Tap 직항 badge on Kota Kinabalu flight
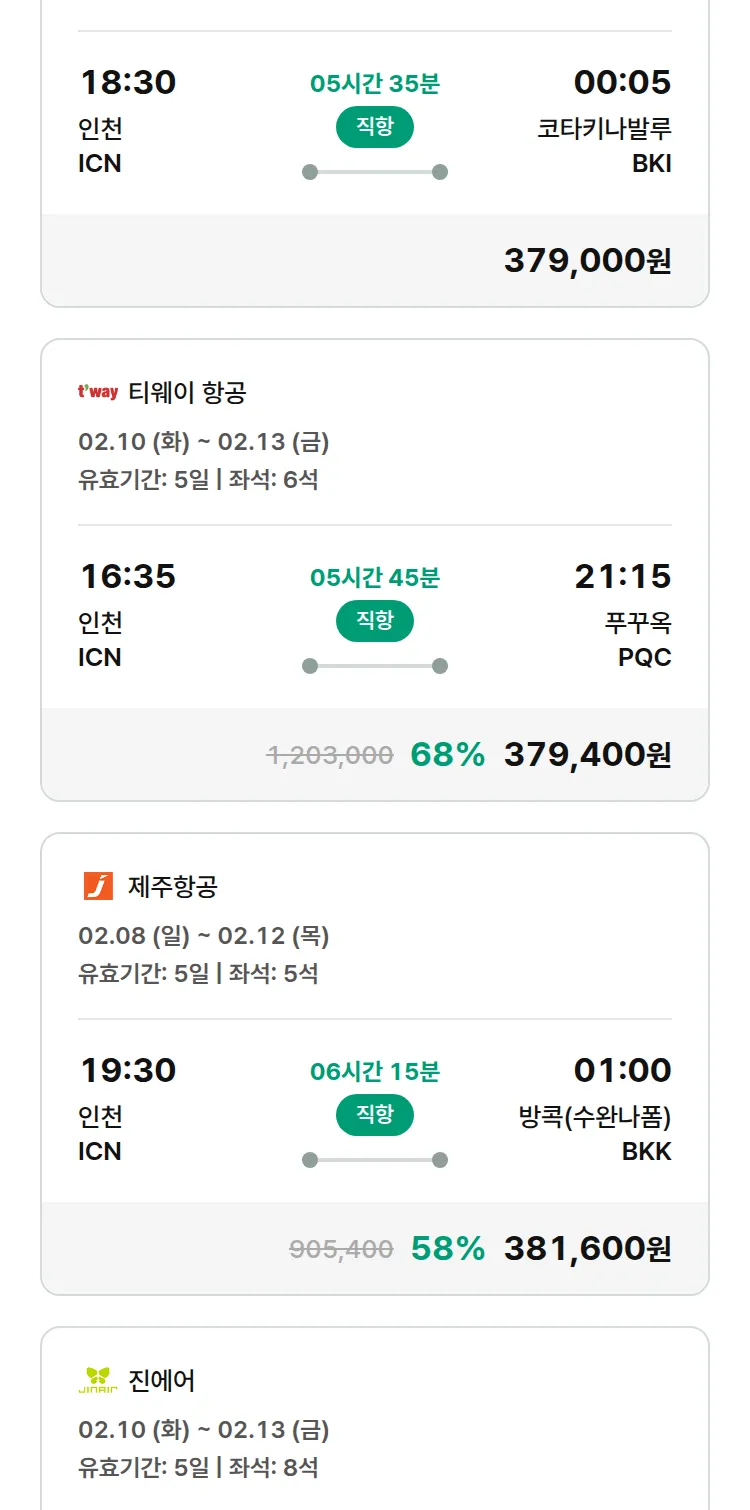The width and height of the screenshot is (750, 1510). click(x=374, y=127)
